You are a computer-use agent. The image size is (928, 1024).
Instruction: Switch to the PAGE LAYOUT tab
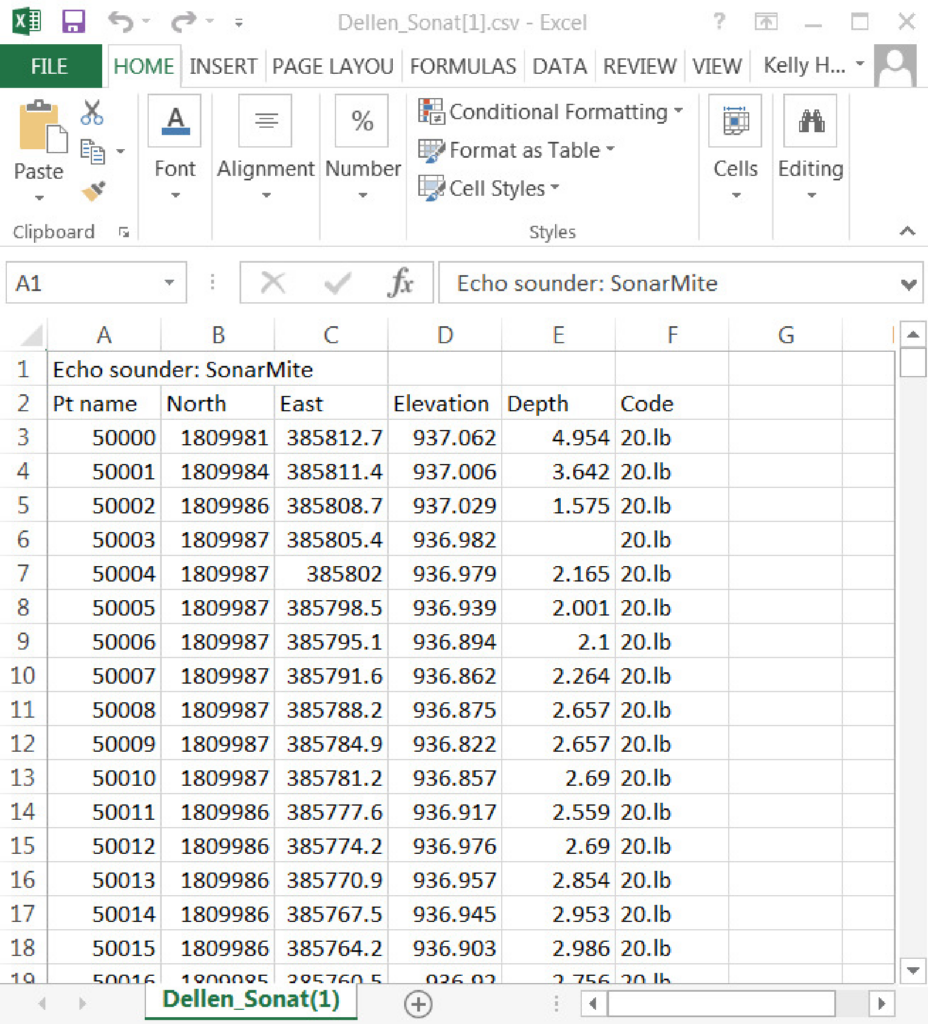332,66
